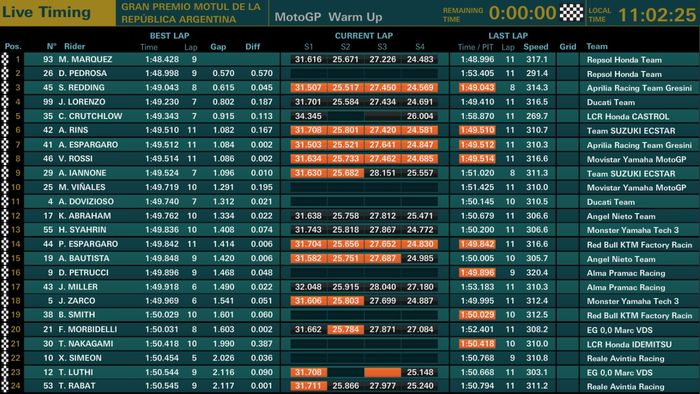Click Luthi's highlighted S1 time 31.708
The width and height of the screenshot is (700, 394).
pyautogui.click(x=308, y=372)
